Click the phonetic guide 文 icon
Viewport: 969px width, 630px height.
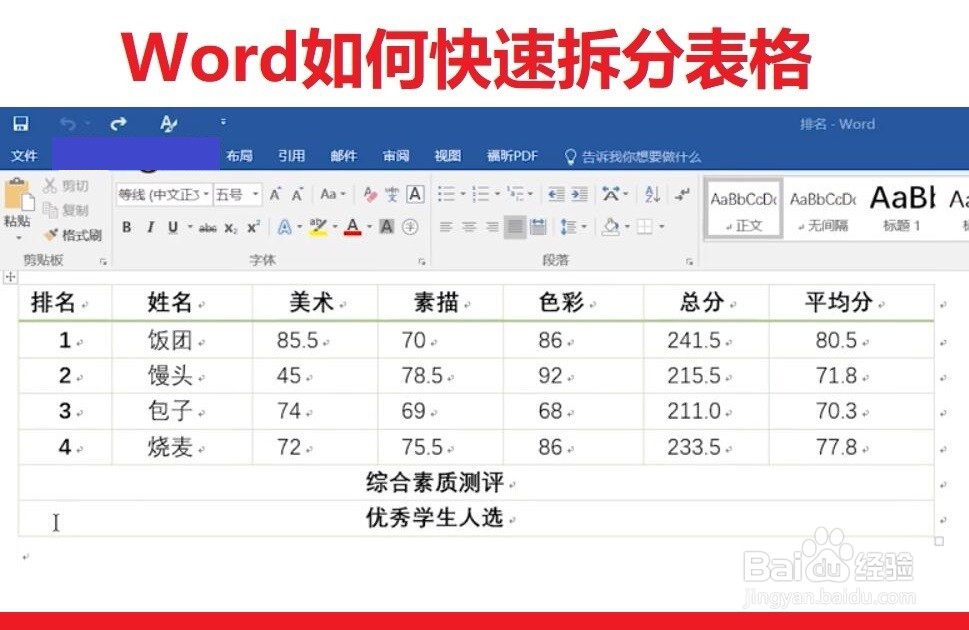point(392,195)
